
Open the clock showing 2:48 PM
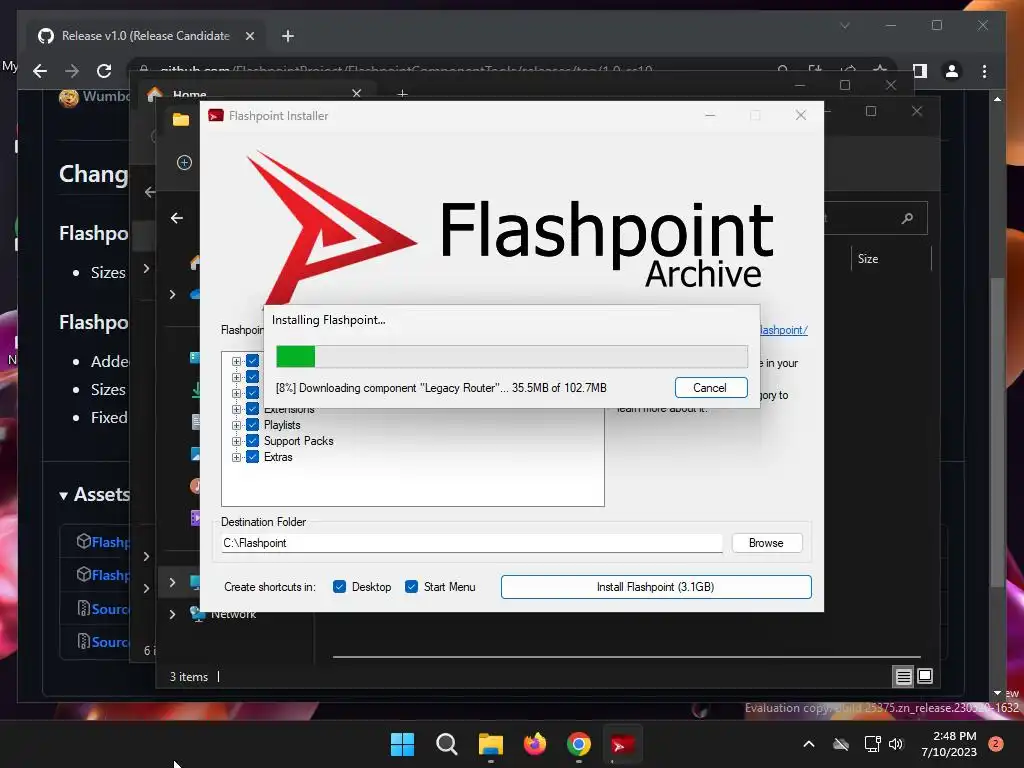pyautogui.click(x=949, y=744)
